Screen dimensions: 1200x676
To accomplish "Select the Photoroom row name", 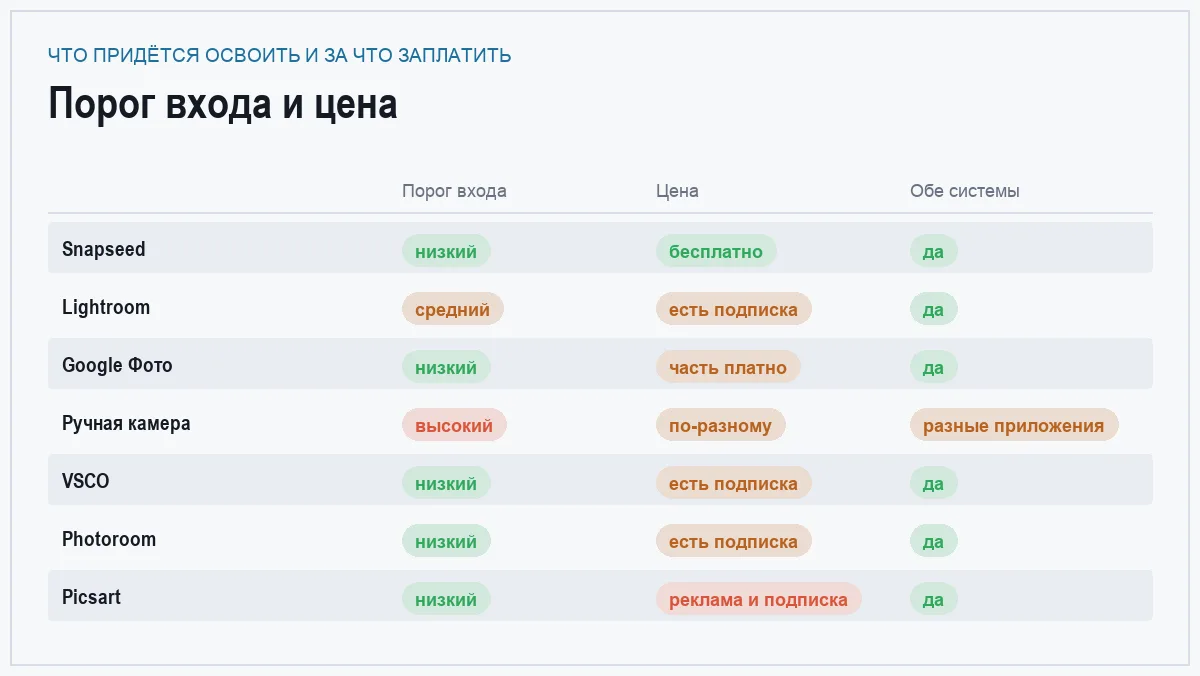I will [109, 539].
